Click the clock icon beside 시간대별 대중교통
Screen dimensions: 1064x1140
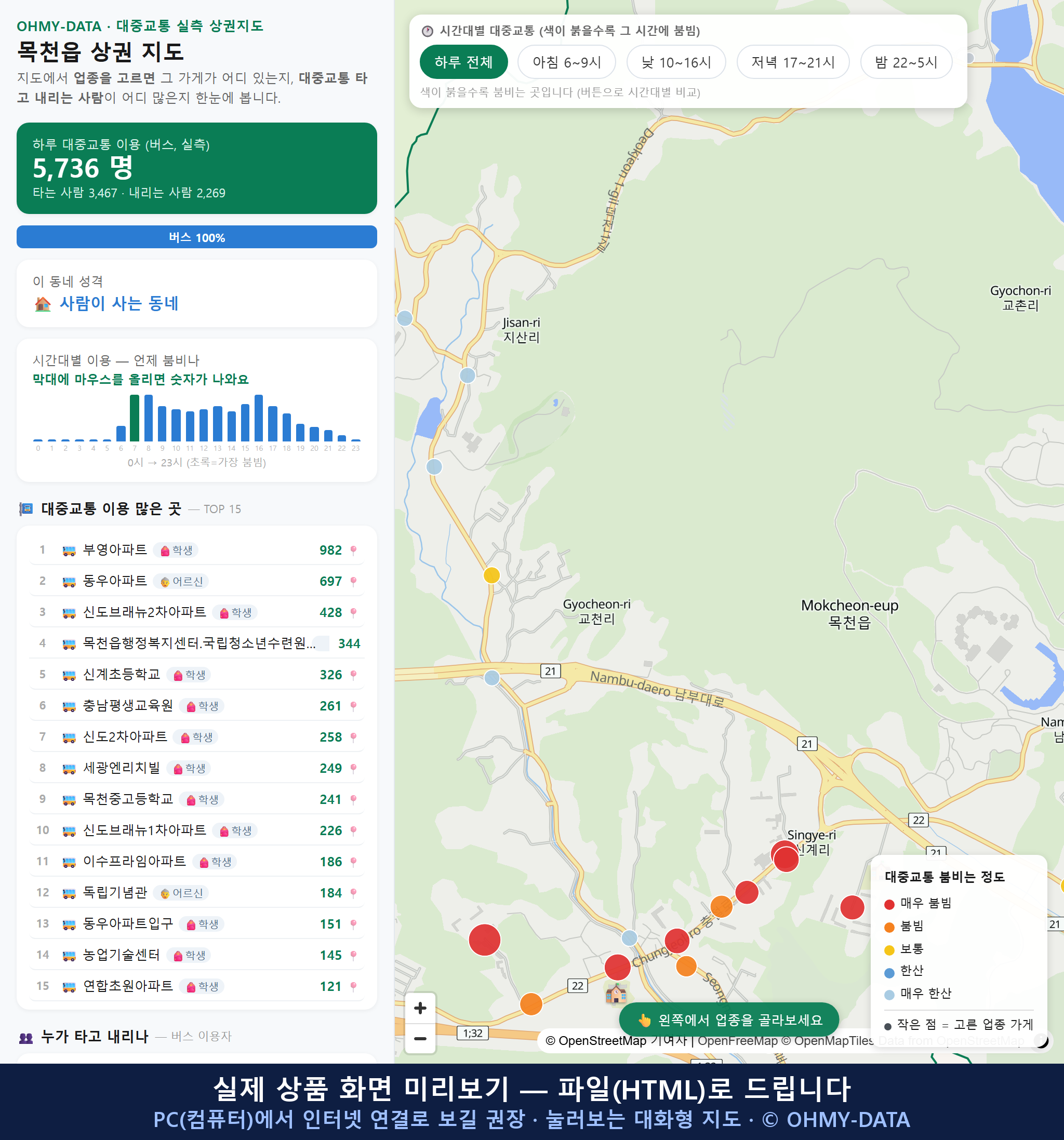click(427, 31)
